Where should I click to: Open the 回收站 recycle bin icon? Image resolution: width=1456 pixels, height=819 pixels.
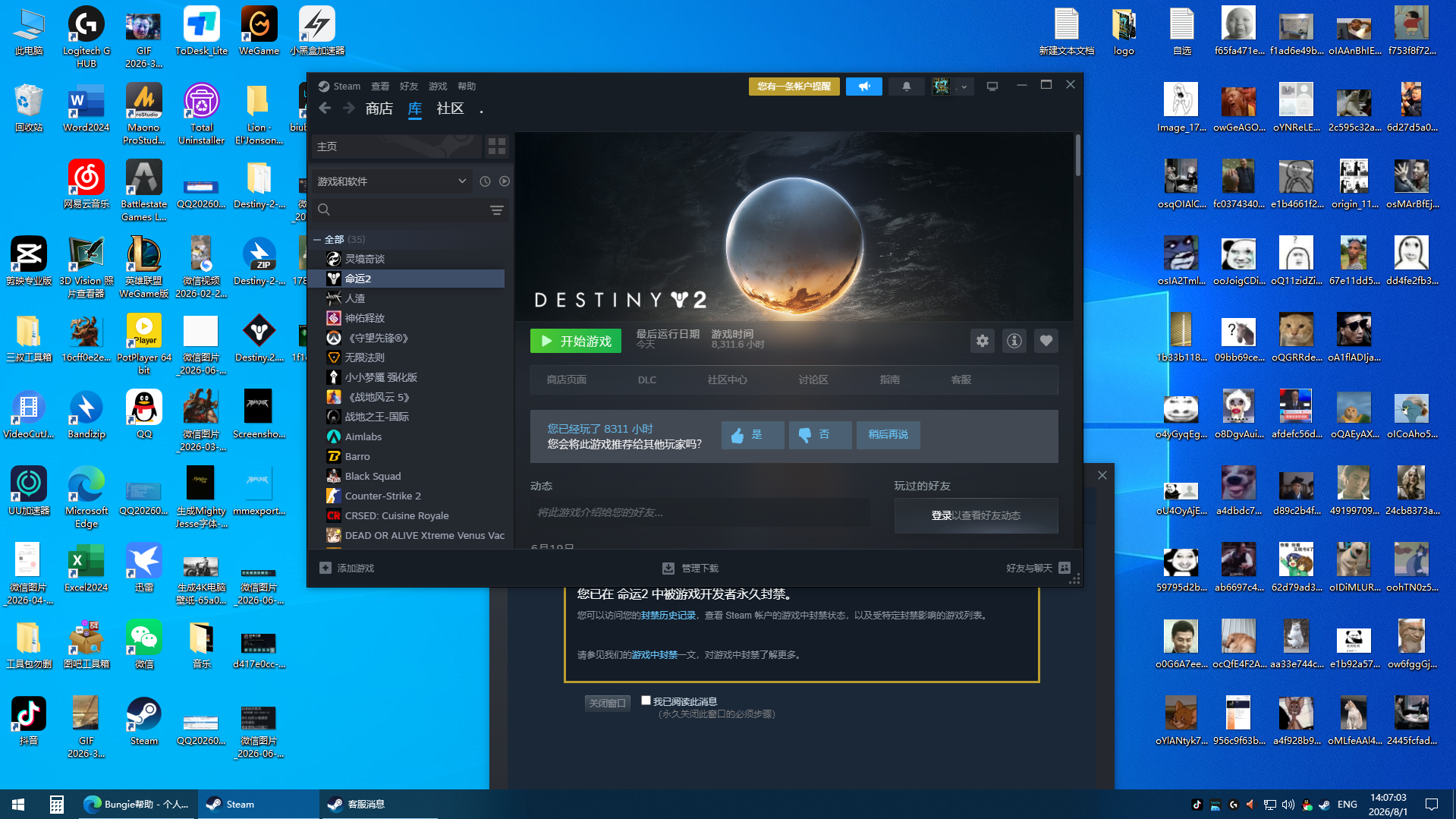(x=29, y=108)
